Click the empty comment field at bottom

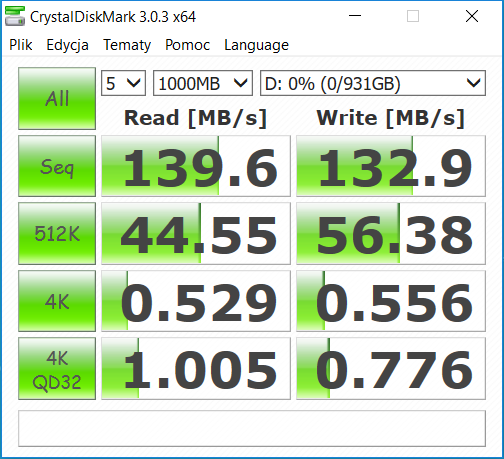click(x=252, y=428)
